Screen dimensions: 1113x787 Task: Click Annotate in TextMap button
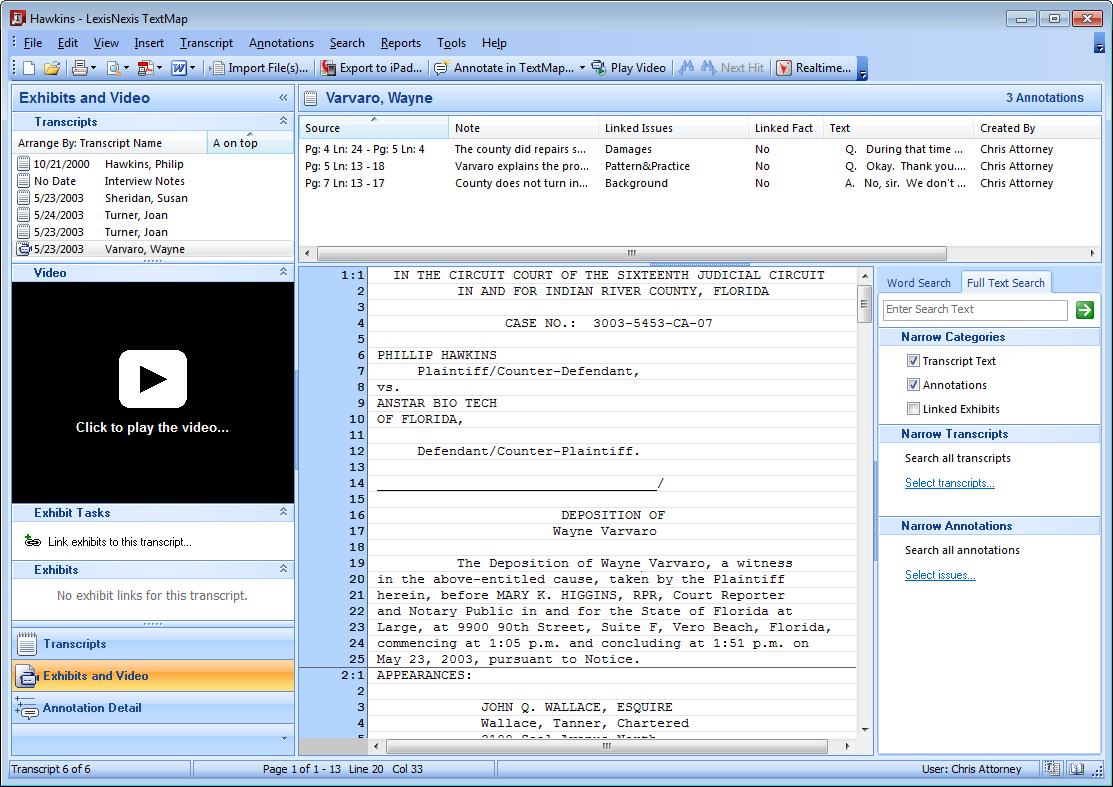tap(505, 68)
